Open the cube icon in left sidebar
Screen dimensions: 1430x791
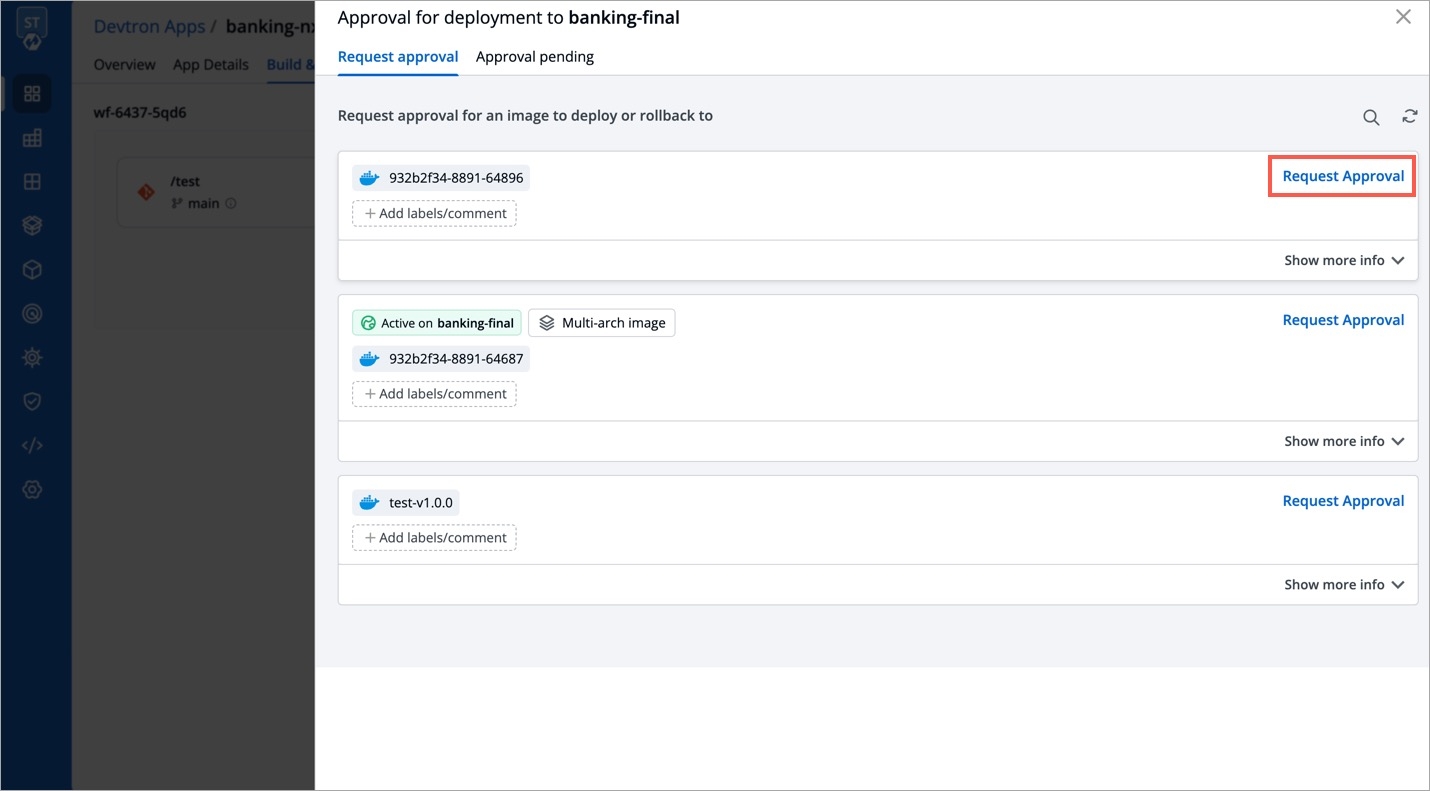pos(32,270)
